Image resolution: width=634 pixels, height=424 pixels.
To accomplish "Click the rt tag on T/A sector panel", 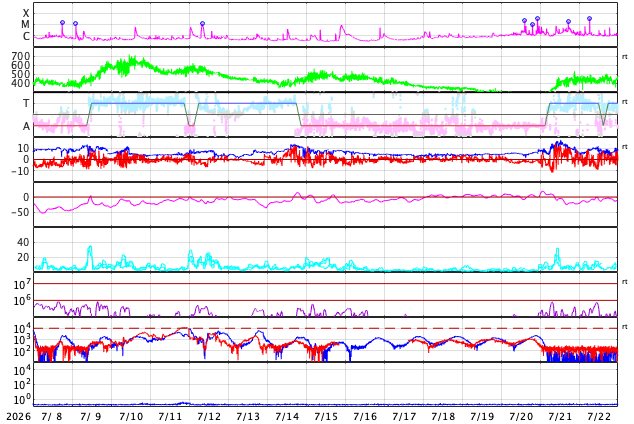I will (624, 101).
